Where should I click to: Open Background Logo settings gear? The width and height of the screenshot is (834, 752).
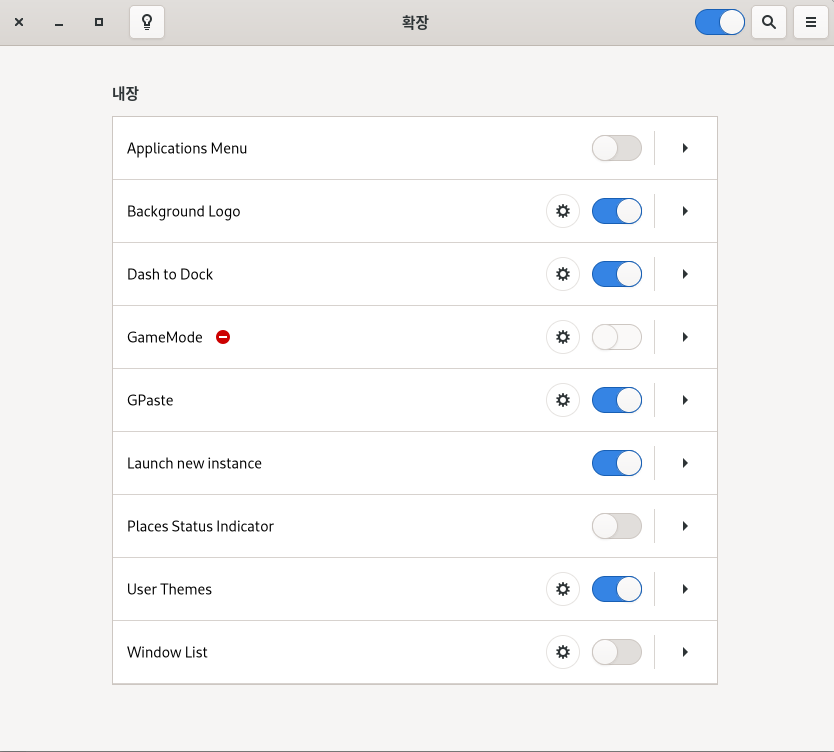point(563,211)
